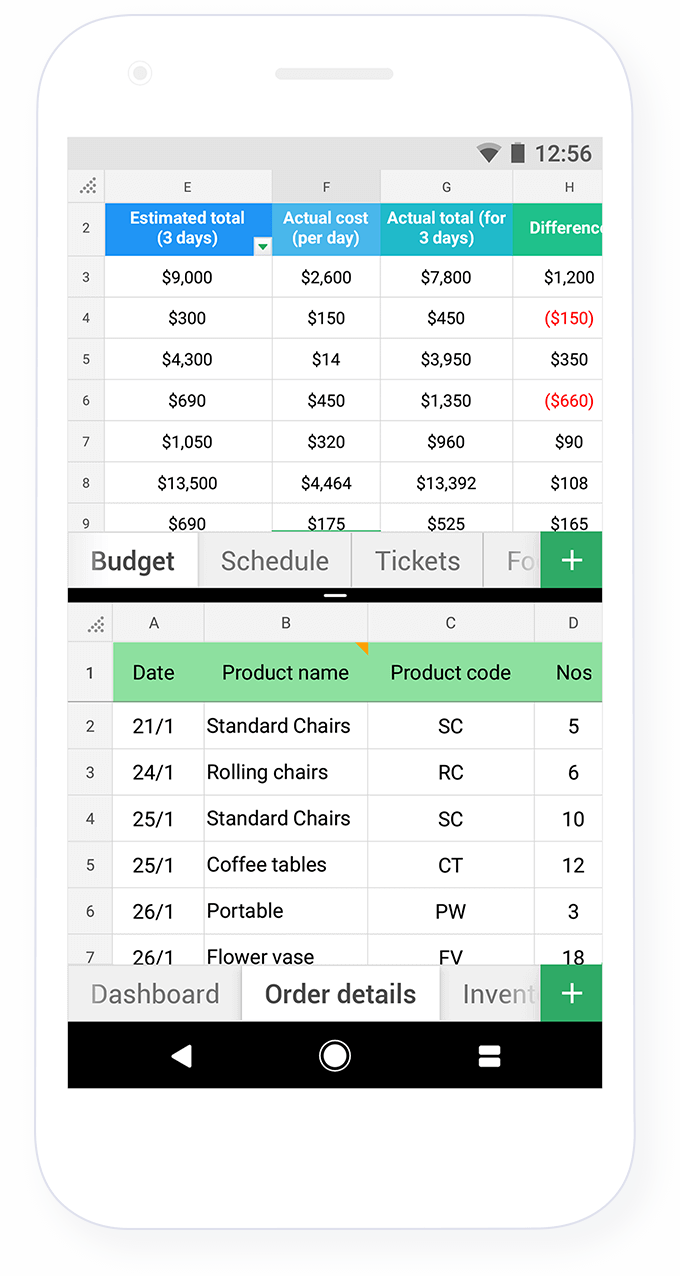Open the dropdown in the Estimated total cell
Image resolution: width=680 pixels, height=1276 pixels.
pos(261,246)
